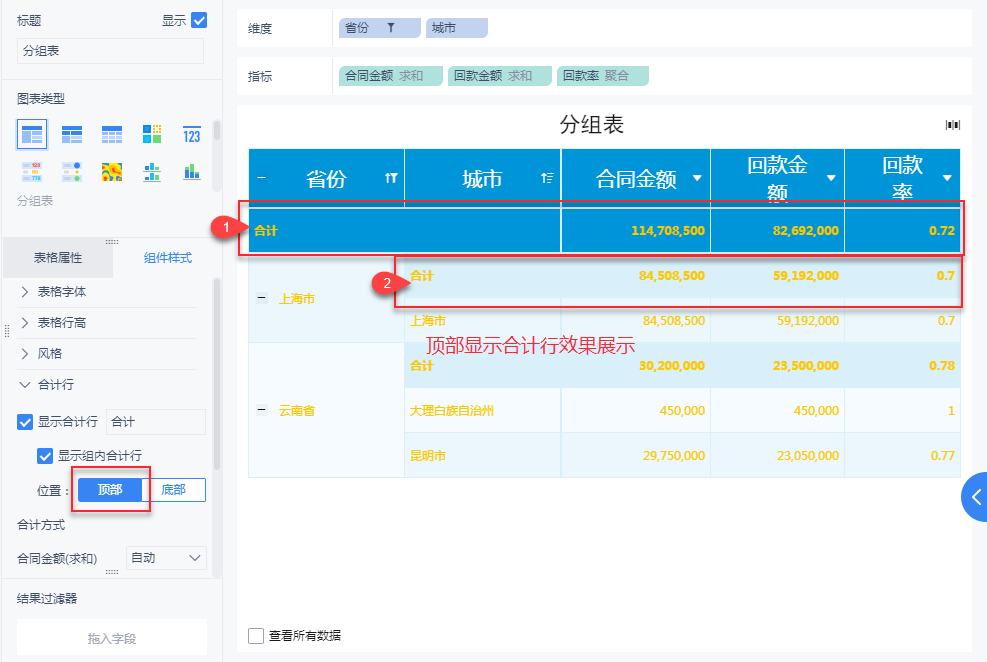The width and height of the screenshot is (987, 662).
Task: Choose the cross table chart type icon
Action: (x=72, y=134)
